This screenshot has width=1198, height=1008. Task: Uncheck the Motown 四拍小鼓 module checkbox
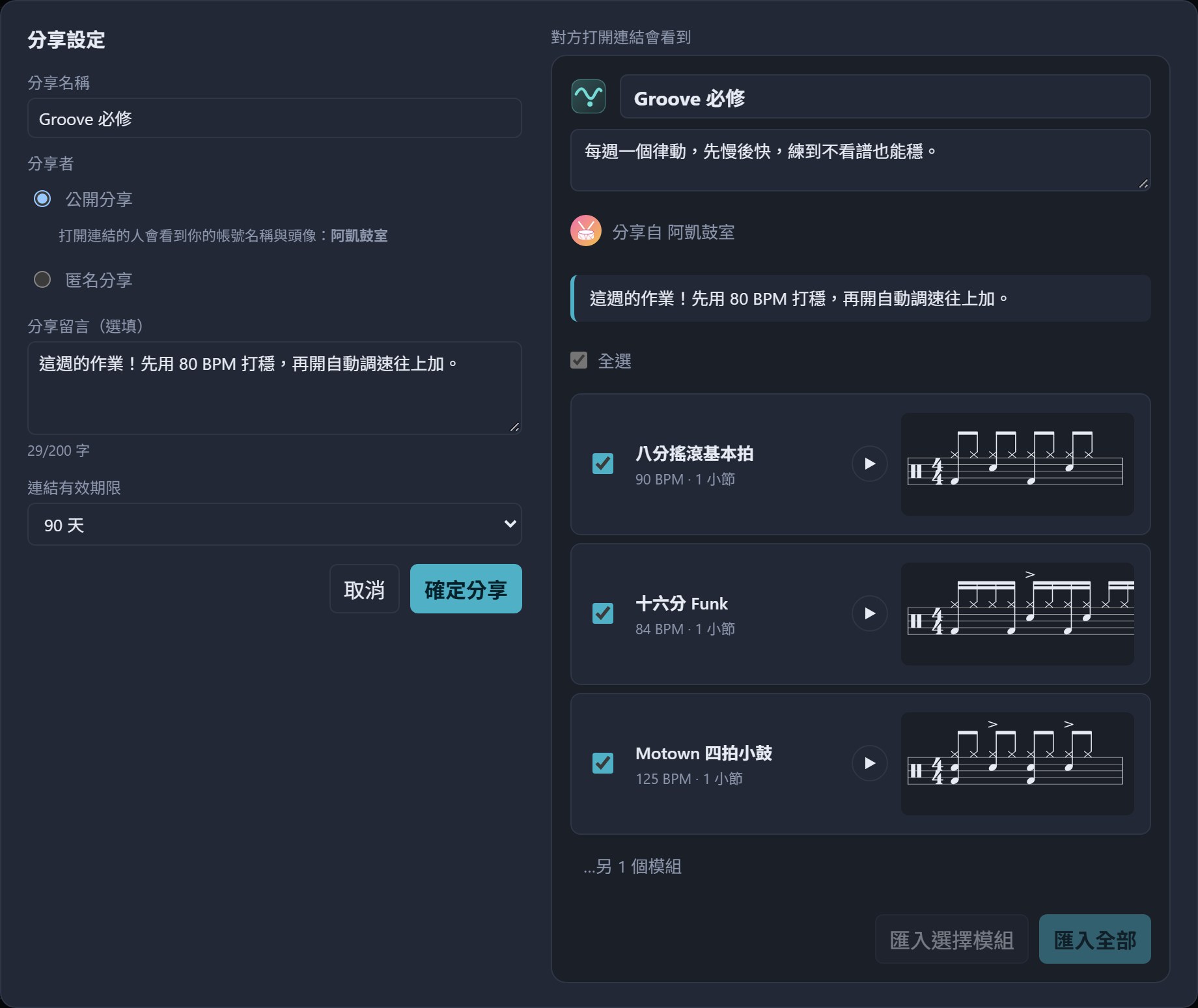(x=603, y=763)
